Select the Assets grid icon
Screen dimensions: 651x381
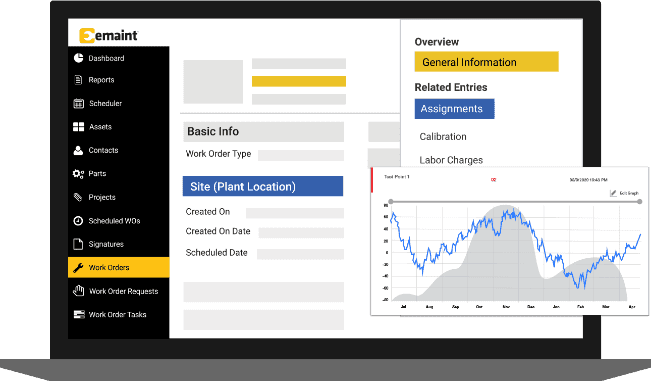pos(78,127)
